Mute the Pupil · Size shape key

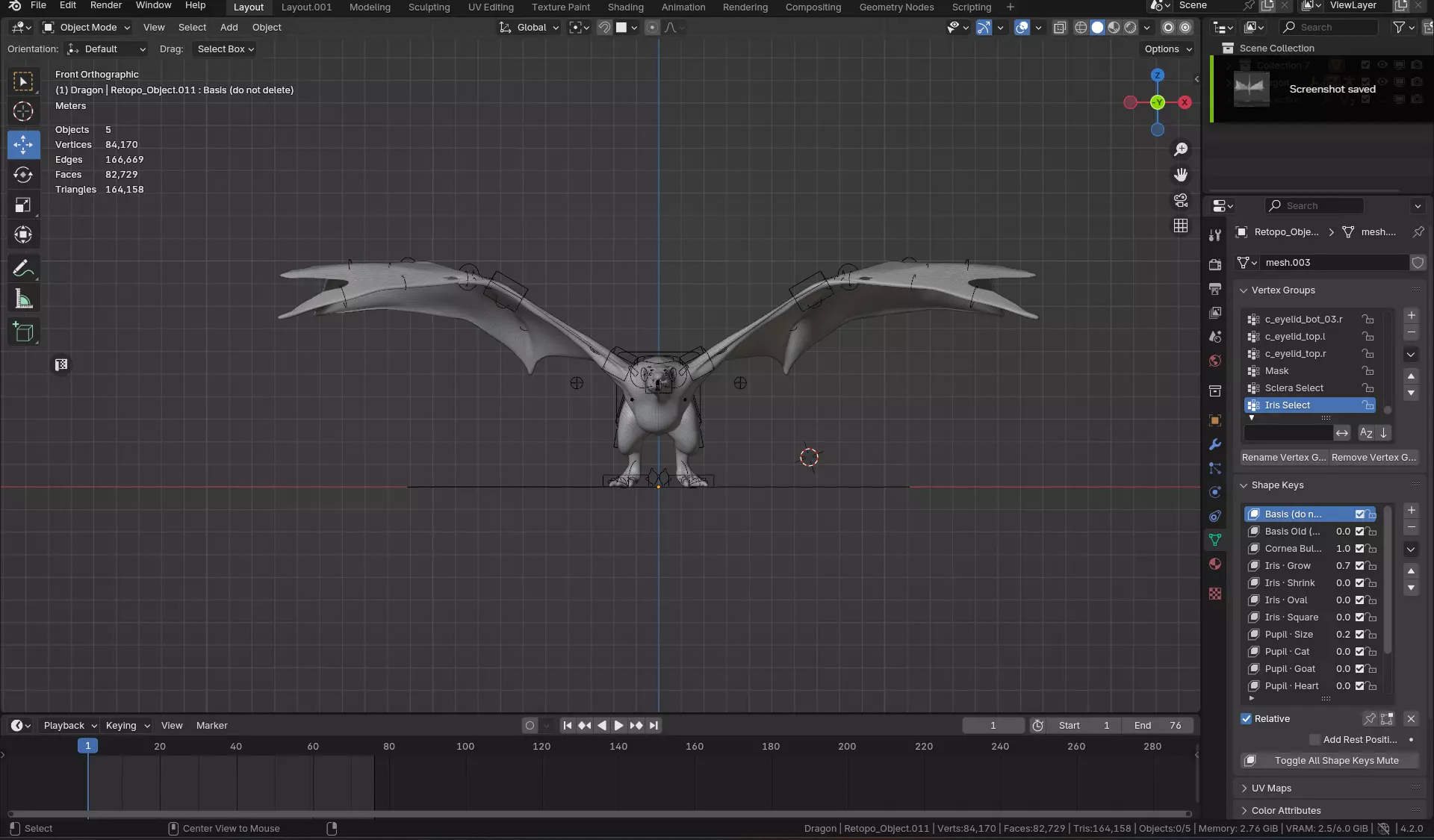click(x=1360, y=635)
